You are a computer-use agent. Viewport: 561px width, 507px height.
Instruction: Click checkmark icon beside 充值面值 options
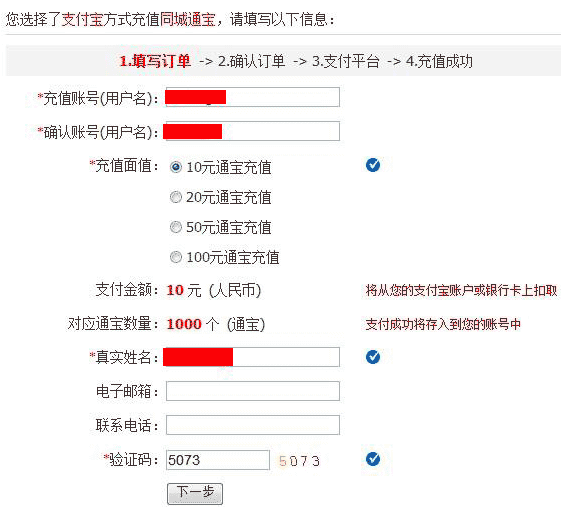(373, 165)
